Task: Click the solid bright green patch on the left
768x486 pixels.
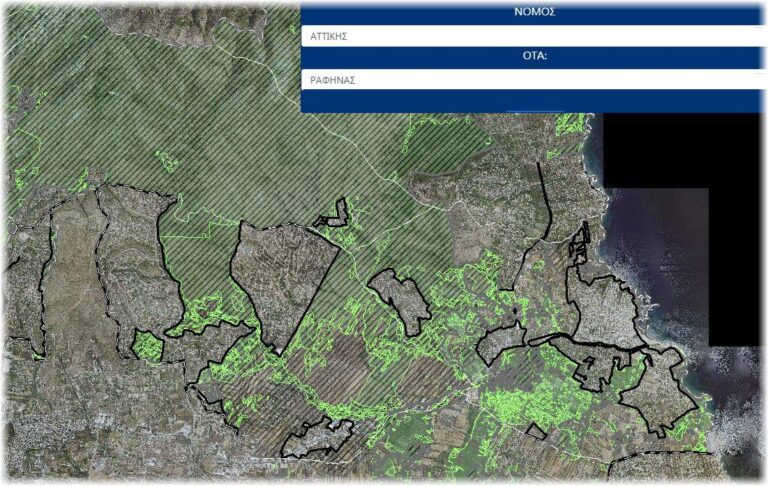Action: pos(148,347)
